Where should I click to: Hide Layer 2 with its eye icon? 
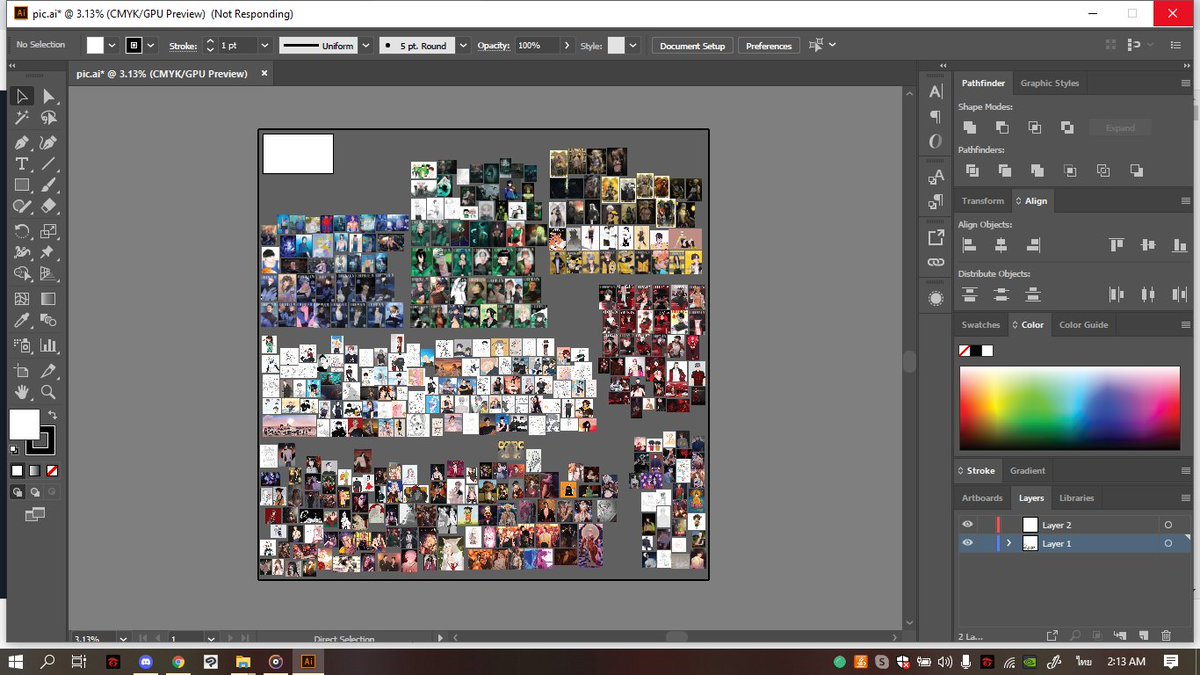tap(967, 524)
